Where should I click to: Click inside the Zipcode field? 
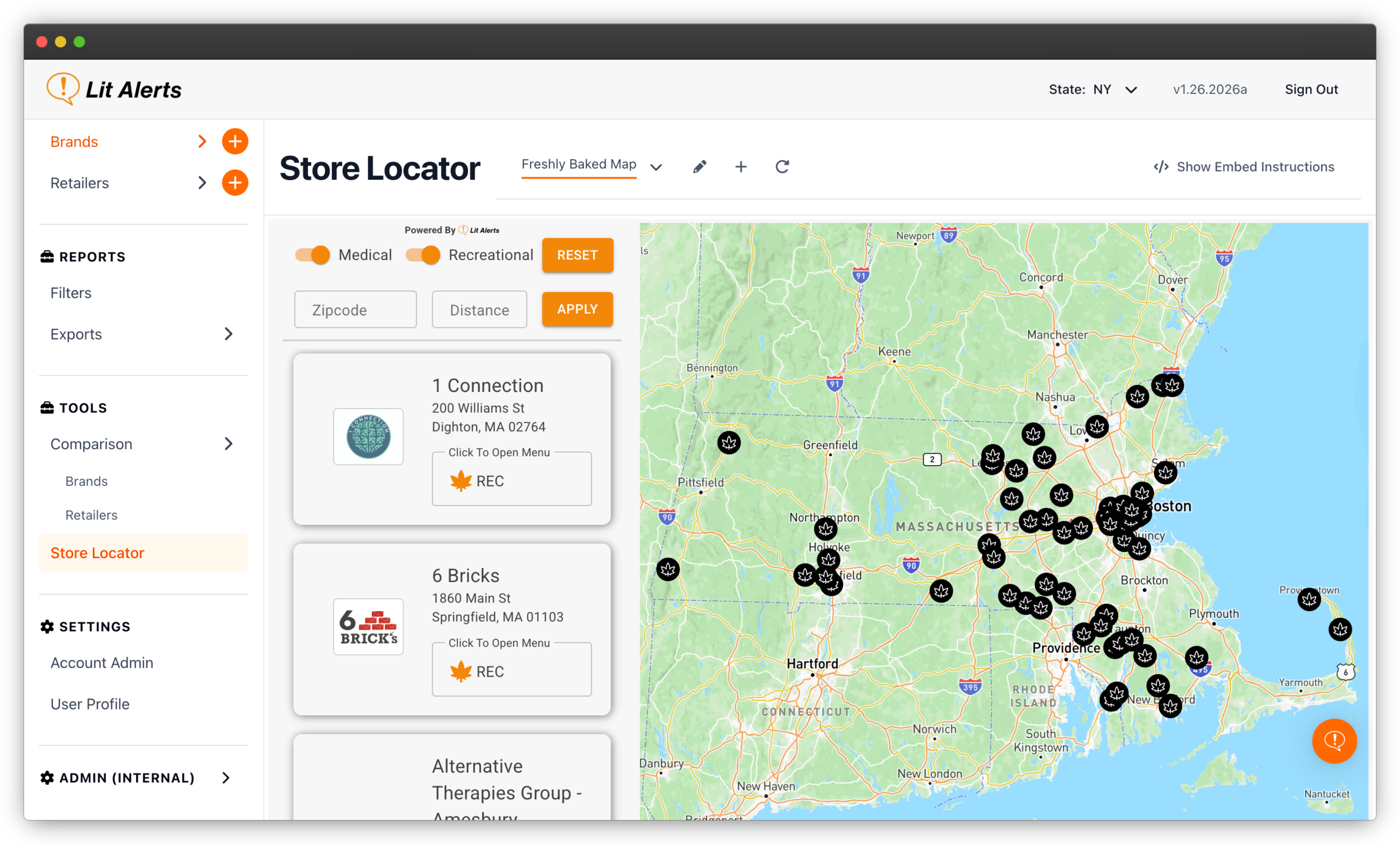(x=355, y=309)
